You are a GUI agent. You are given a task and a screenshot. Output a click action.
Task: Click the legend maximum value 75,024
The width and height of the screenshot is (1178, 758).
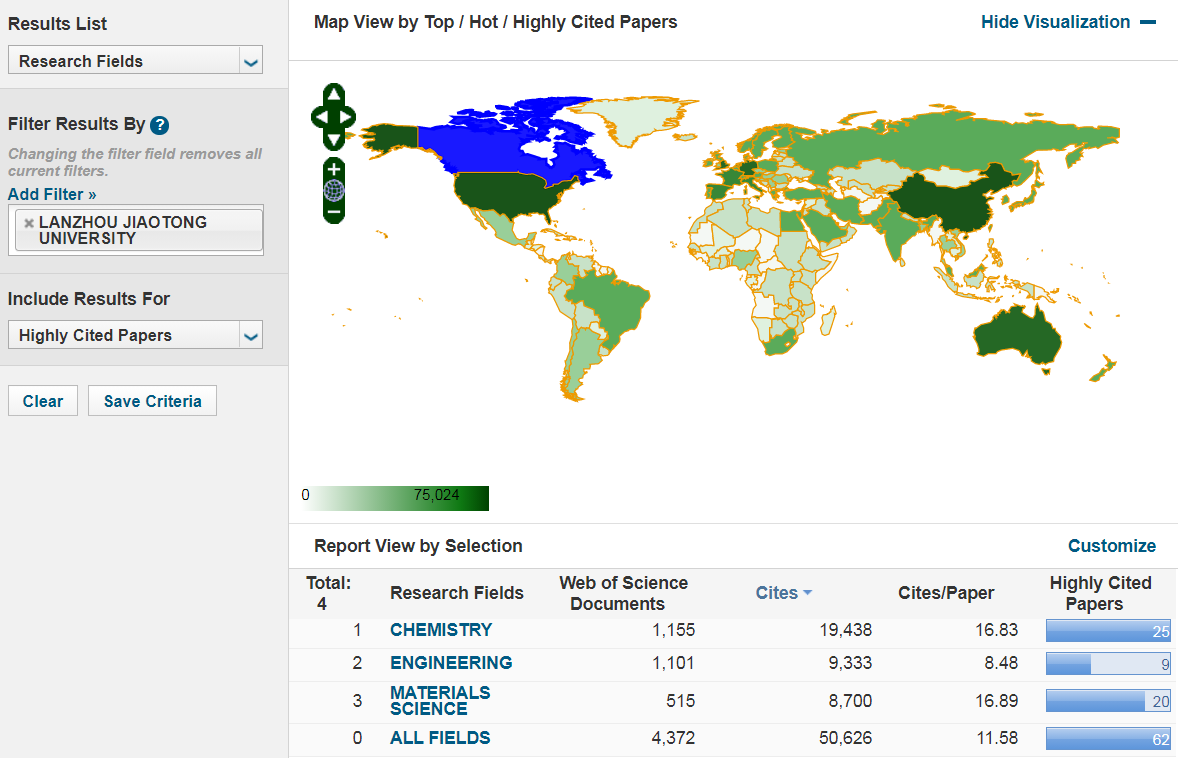pyautogui.click(x=436, y=495)
